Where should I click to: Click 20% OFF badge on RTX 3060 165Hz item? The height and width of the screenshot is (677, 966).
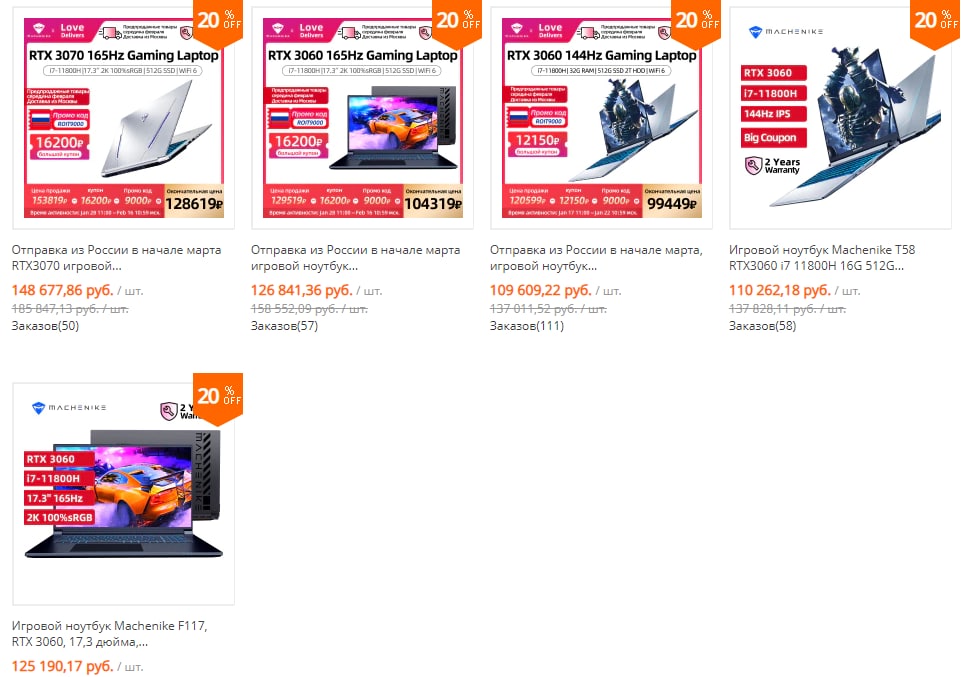coord(457,22)
